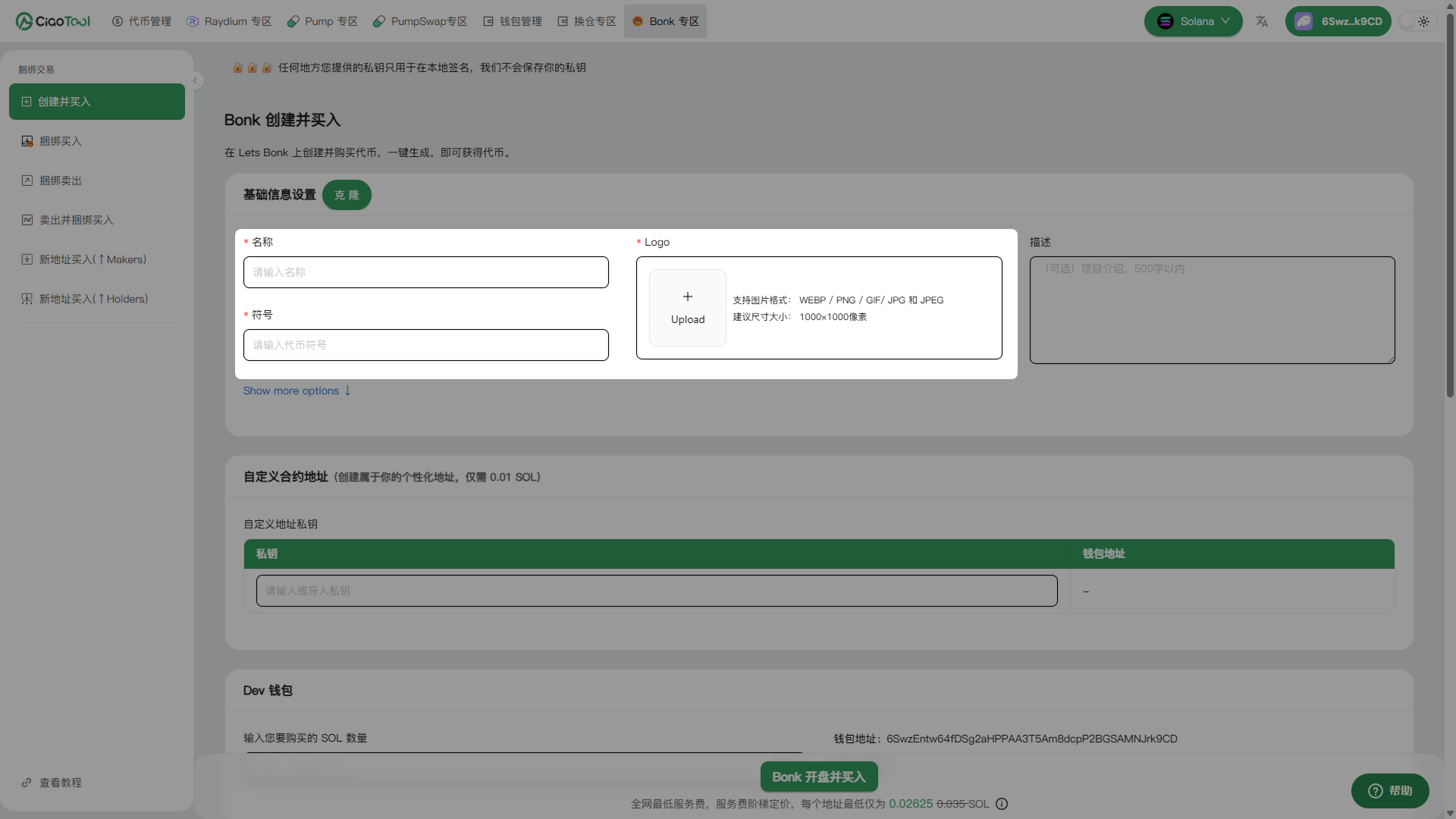Open the 换仓专区 menu

587,21
